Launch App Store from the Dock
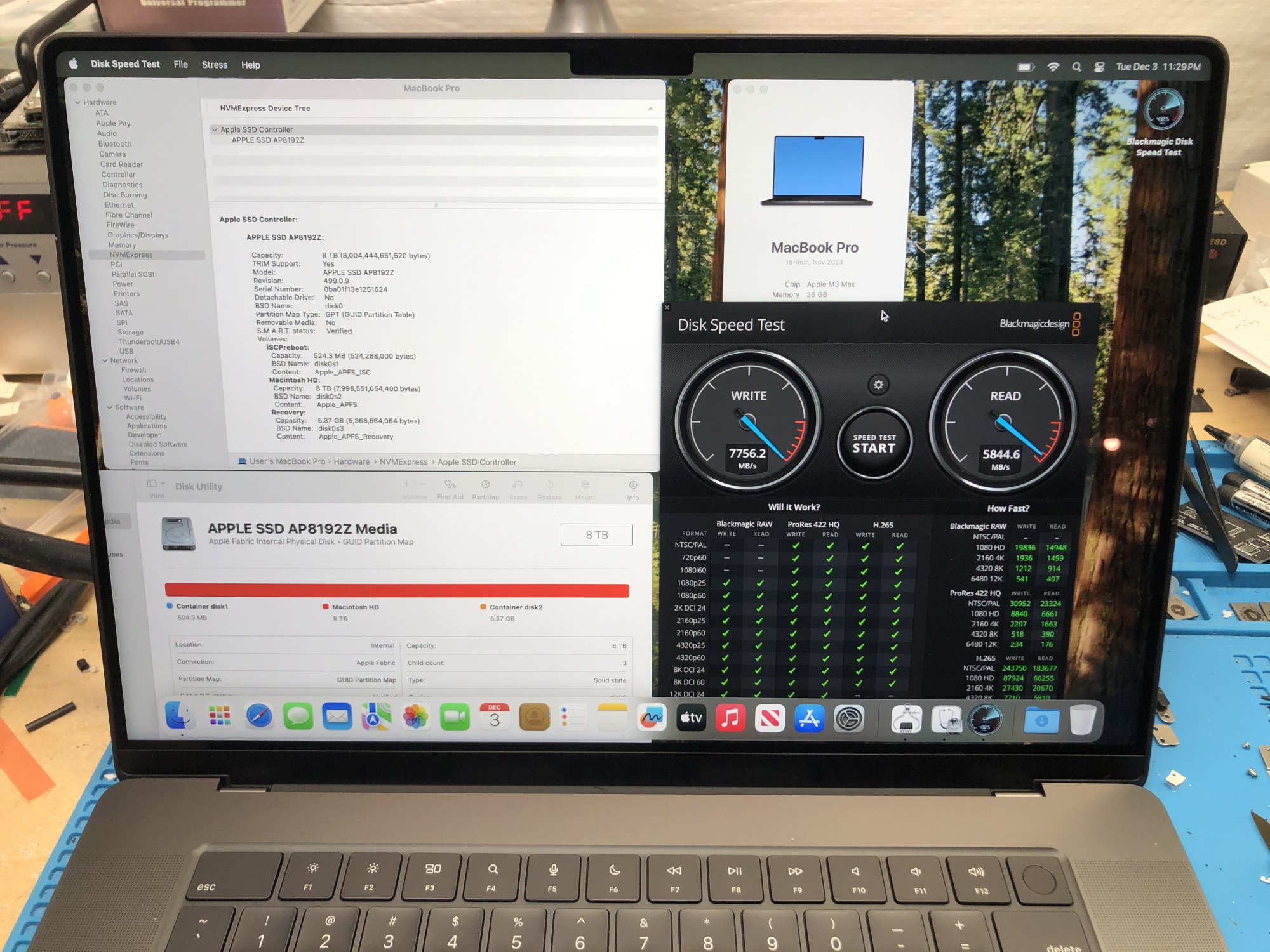The image size is (1270, 952). click(809, 718)
